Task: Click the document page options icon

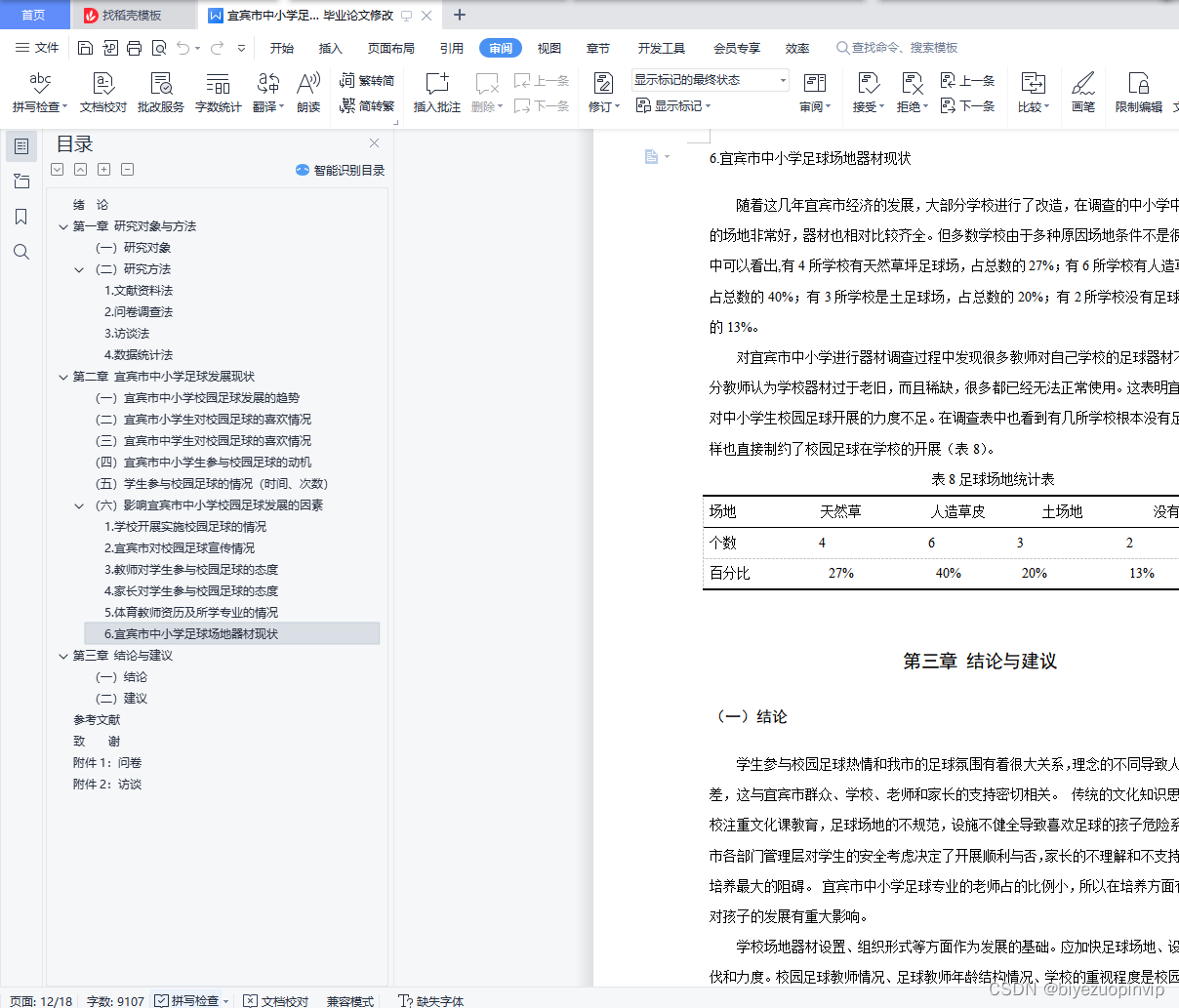Action: pyautogui.click(x=657, y=156)
